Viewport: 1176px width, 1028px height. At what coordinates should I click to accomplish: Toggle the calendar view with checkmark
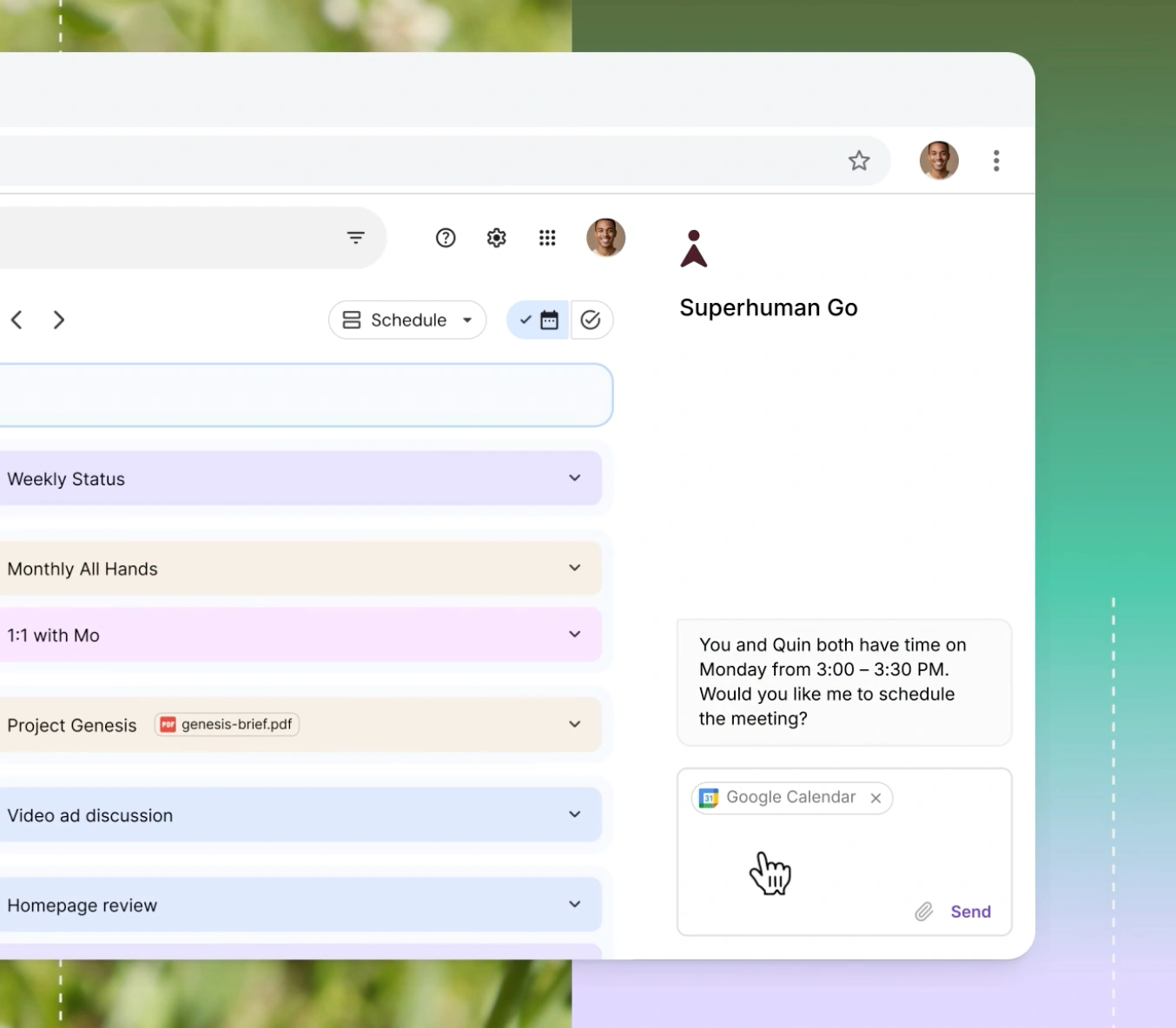[x=538, y=320]
